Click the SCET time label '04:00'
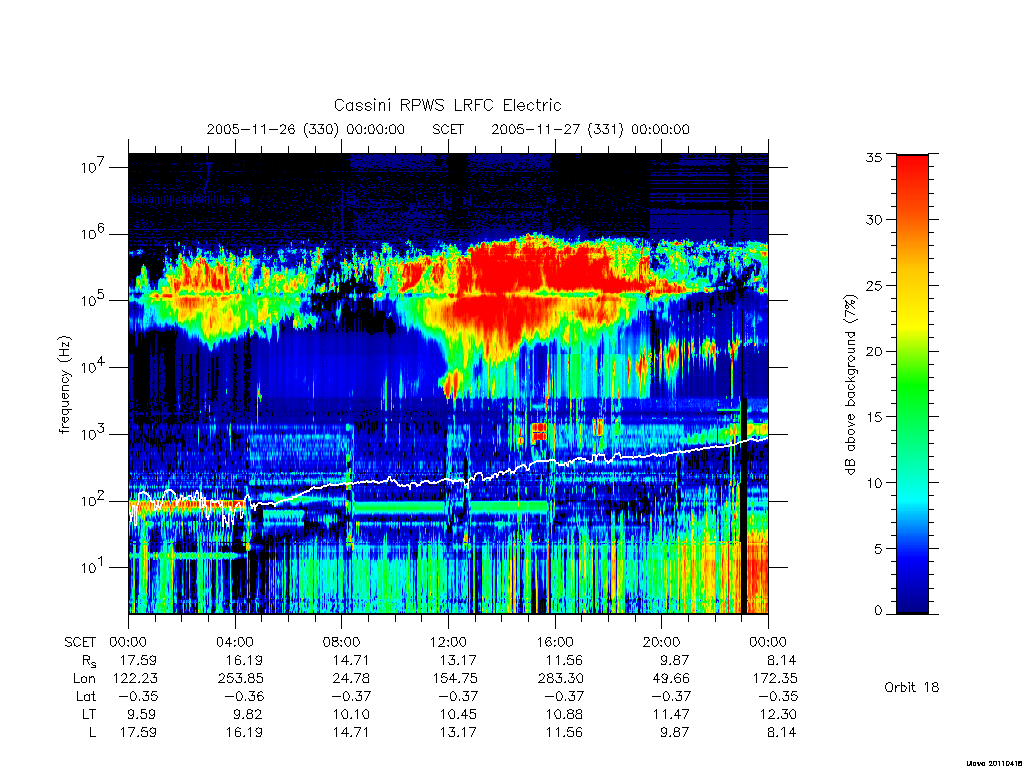Image resolution: width=1024 pixels, height=768 pixels. click(x=235, y=642)
